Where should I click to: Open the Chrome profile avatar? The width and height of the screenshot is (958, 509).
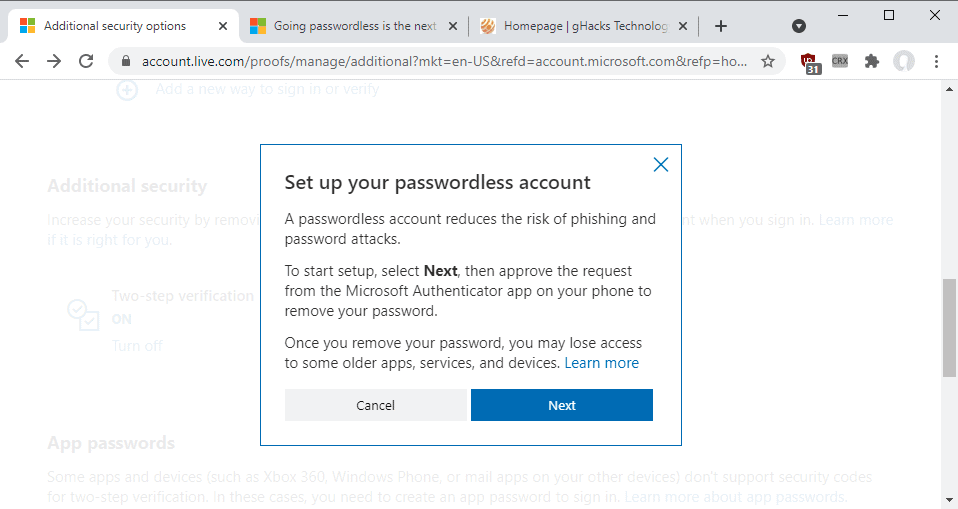pos(904,62)
